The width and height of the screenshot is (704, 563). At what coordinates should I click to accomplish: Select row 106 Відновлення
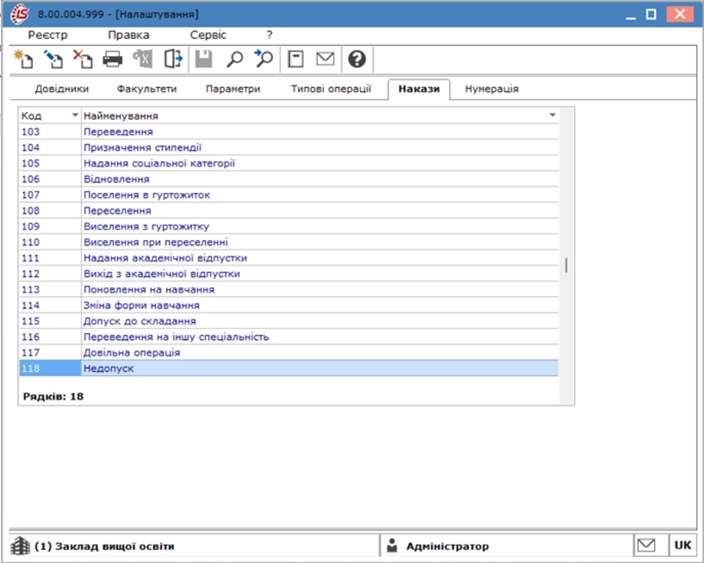click(x=289, y=179)
